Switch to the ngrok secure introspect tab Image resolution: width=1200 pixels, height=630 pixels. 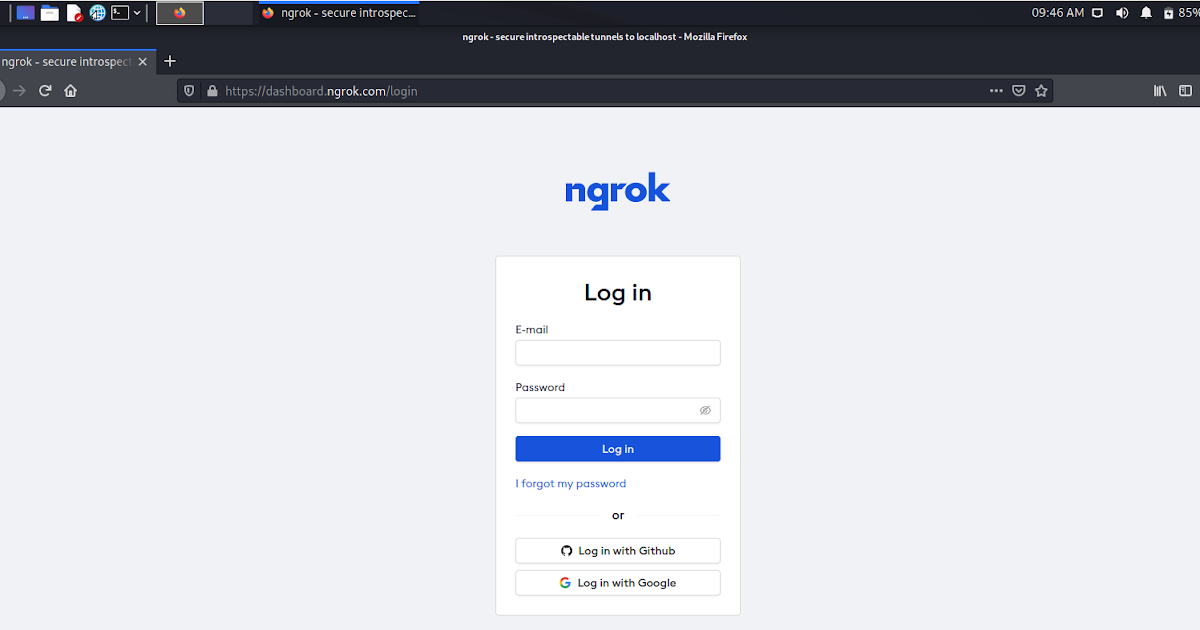coord(70,61)
